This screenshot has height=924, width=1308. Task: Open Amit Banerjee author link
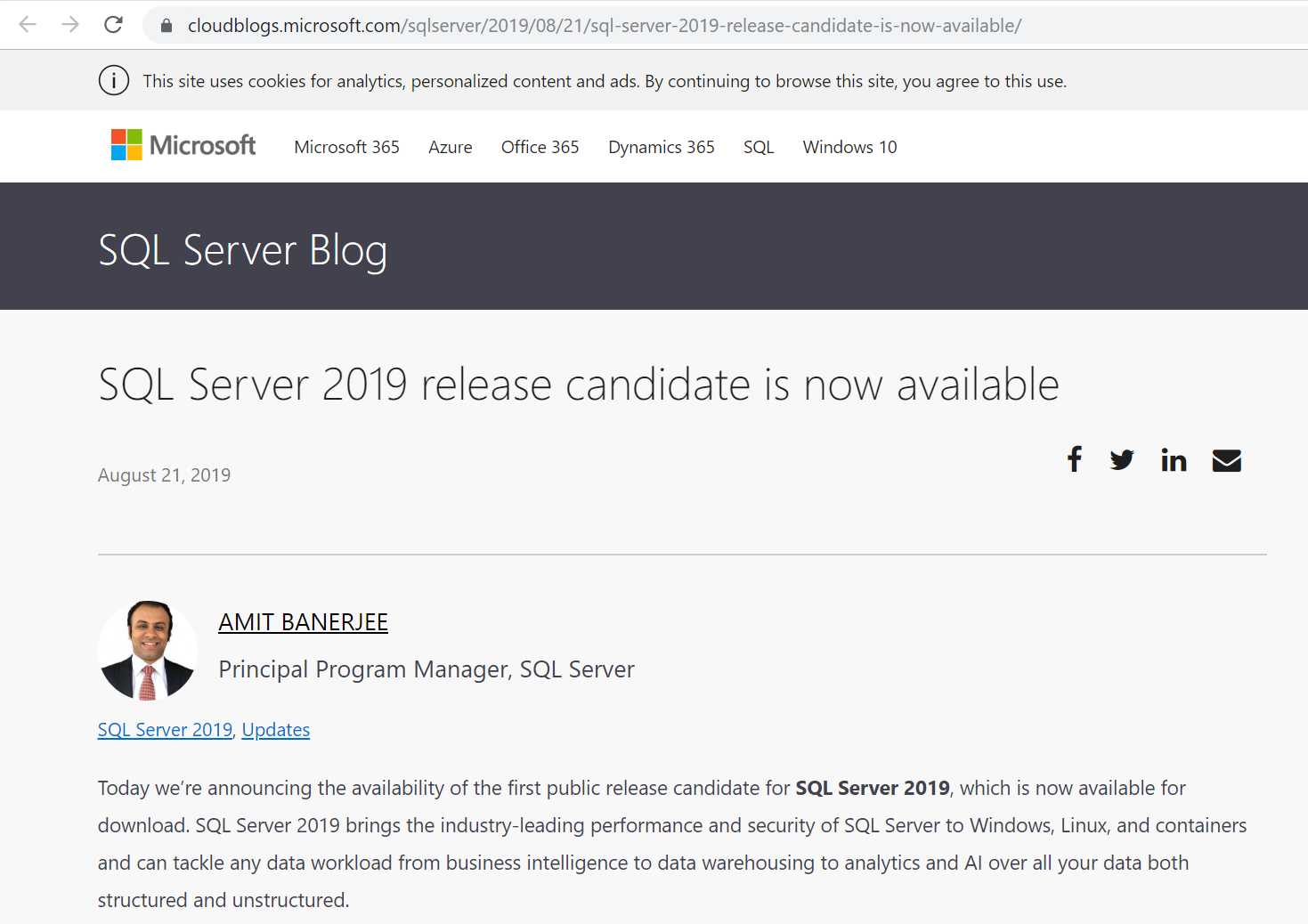click(x=303, y=622)
